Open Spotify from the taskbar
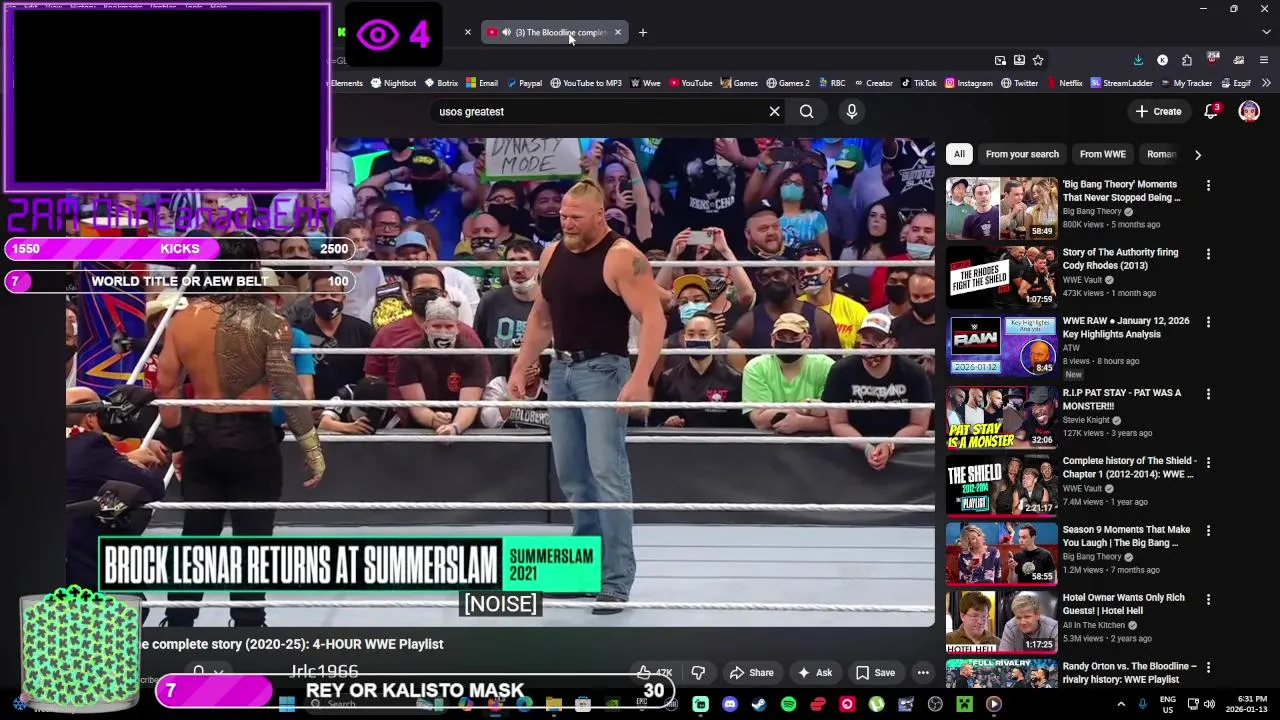 (x=788, y=704)
